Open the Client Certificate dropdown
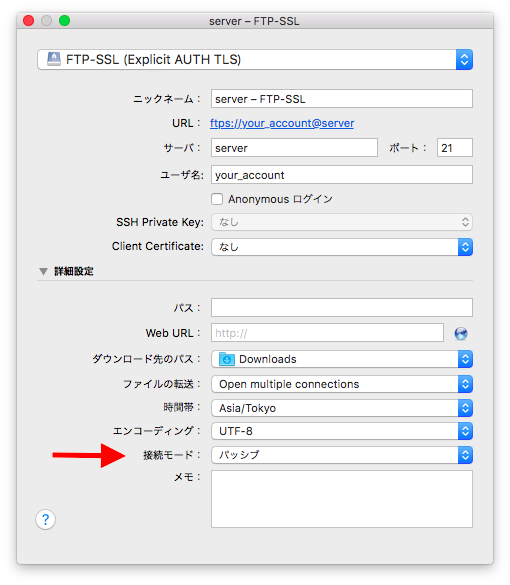This screenshot has height=585, width=510. pyautogui.click(x=342, y=247)
